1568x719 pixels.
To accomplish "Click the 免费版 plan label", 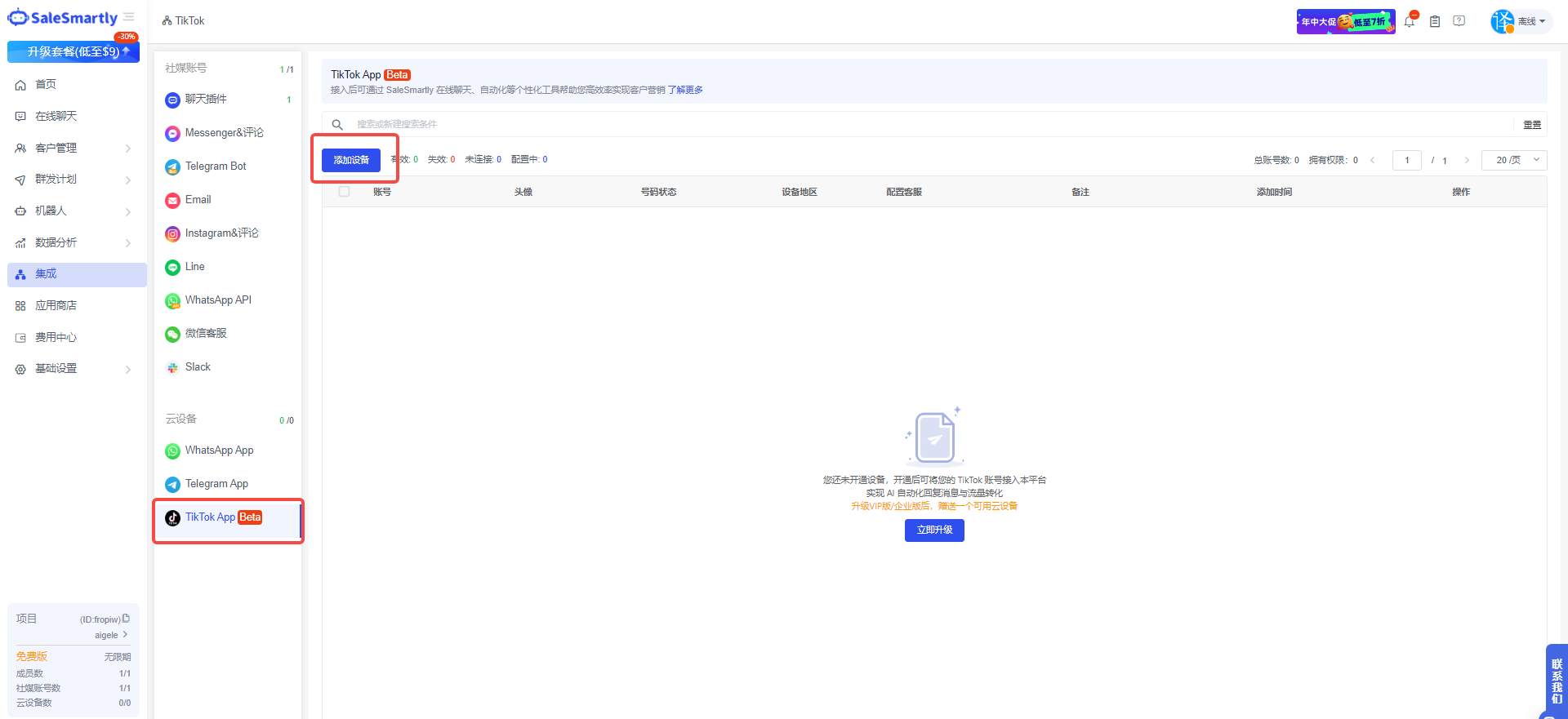I will point(32,656).
